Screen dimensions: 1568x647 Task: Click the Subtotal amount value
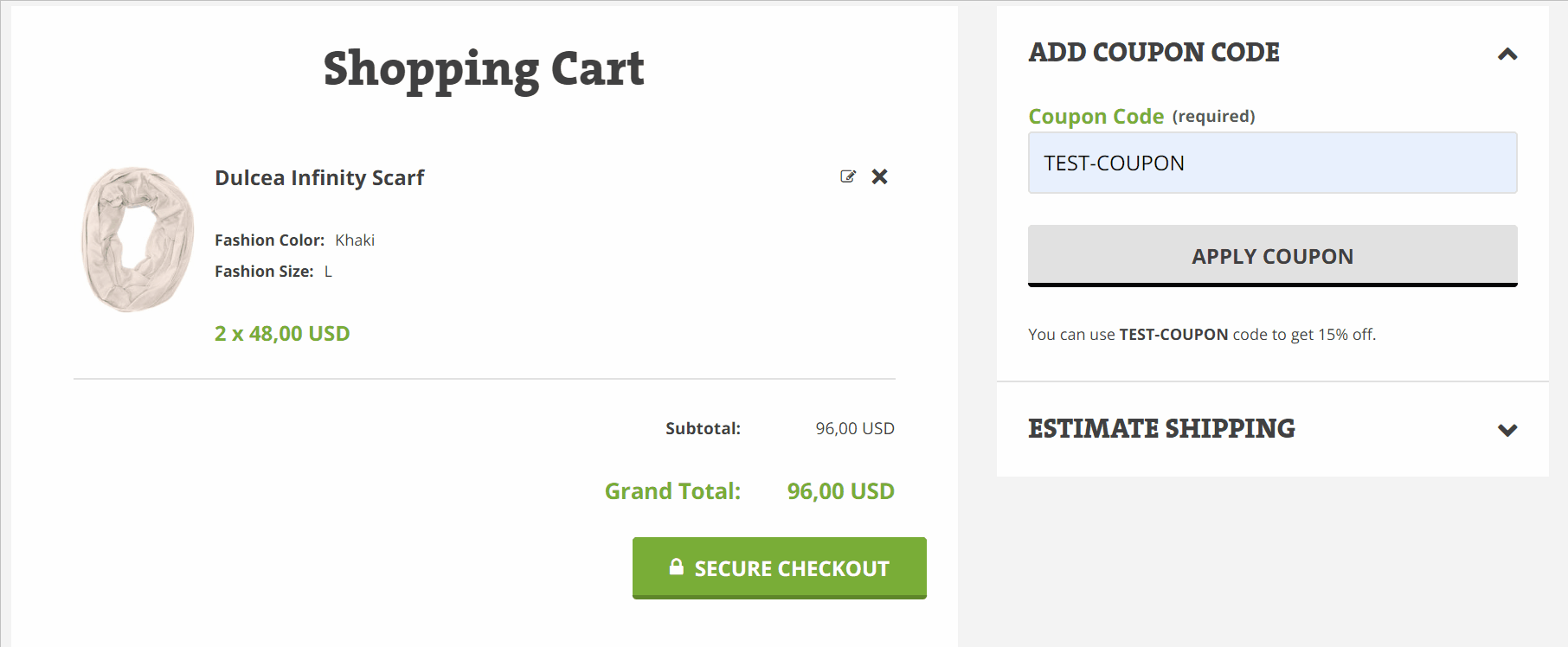[854, 428]
